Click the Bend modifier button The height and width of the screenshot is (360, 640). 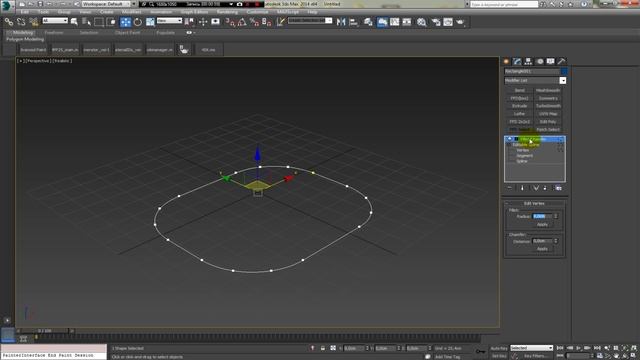pos(519,90)
